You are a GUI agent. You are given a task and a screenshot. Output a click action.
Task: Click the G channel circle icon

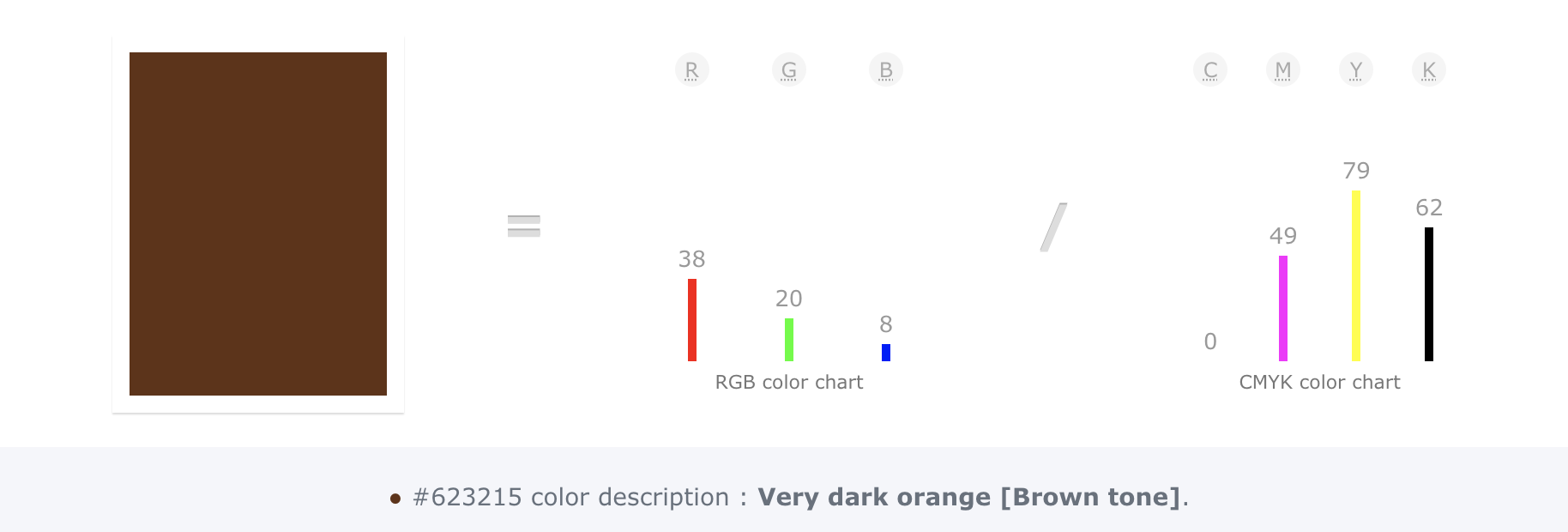coord(789,70)
